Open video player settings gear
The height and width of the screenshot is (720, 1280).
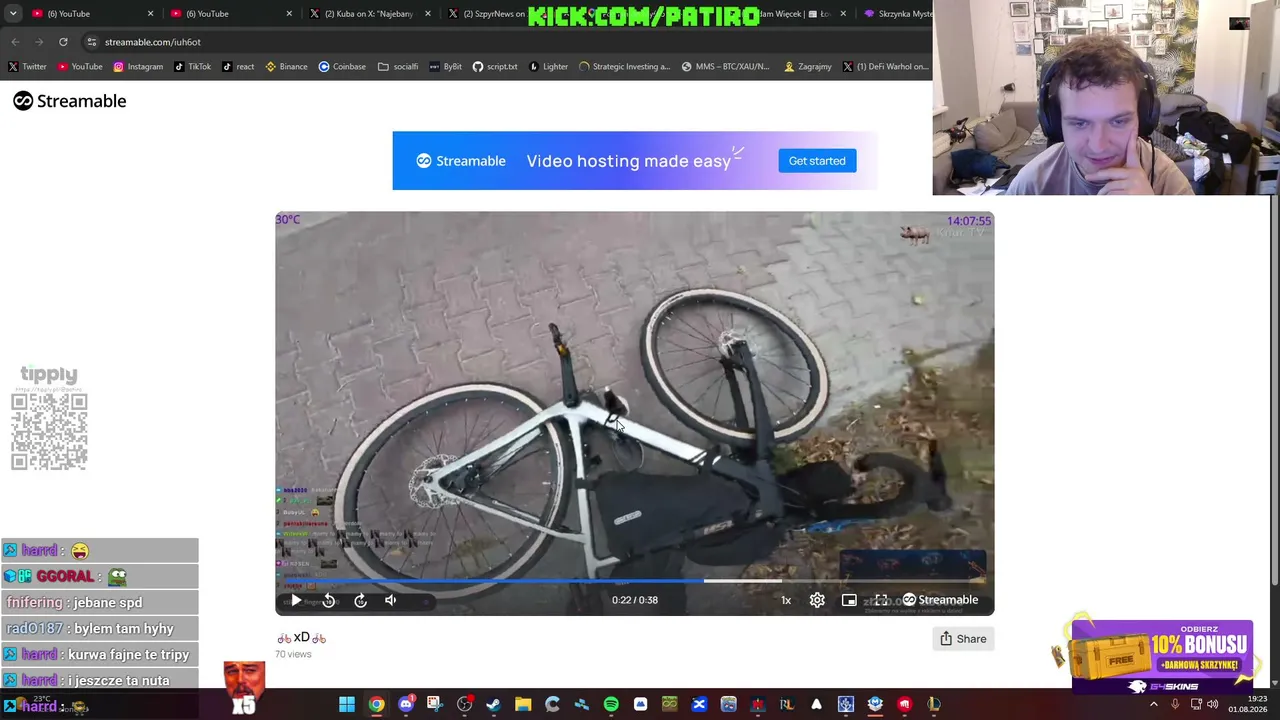(x=817, y=600)
